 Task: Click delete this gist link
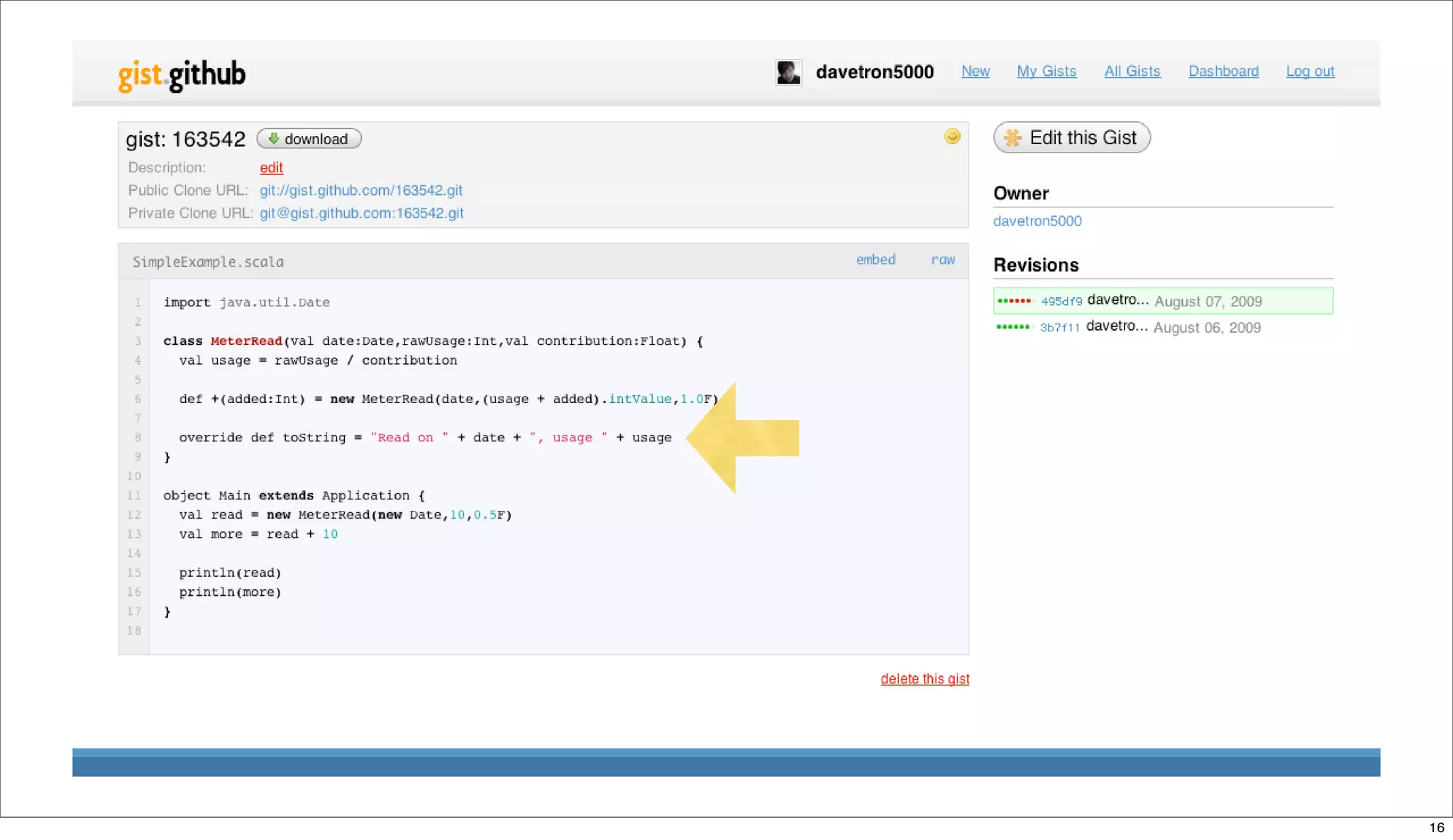(925, 679)
